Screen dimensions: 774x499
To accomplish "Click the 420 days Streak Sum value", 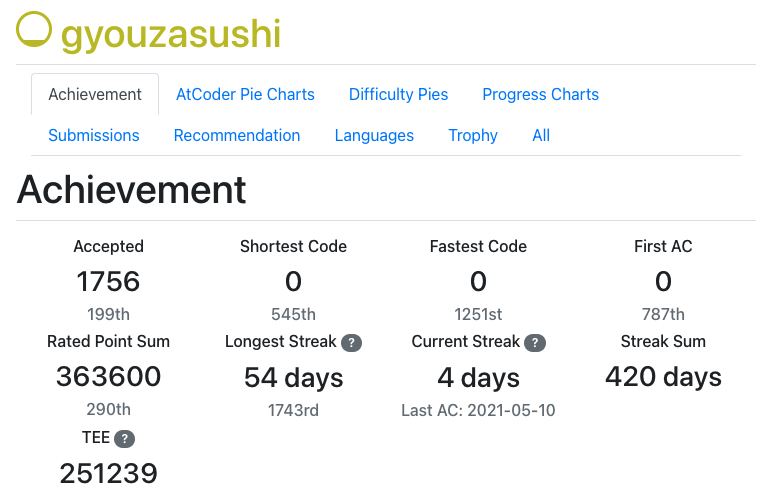I will (663, 377).
